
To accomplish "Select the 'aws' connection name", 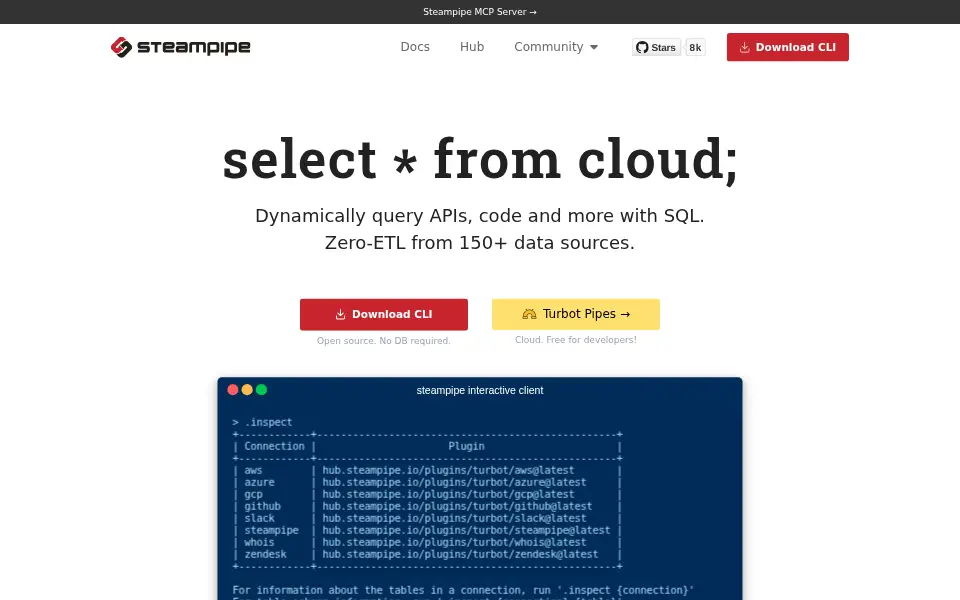I will pos(253,470).
